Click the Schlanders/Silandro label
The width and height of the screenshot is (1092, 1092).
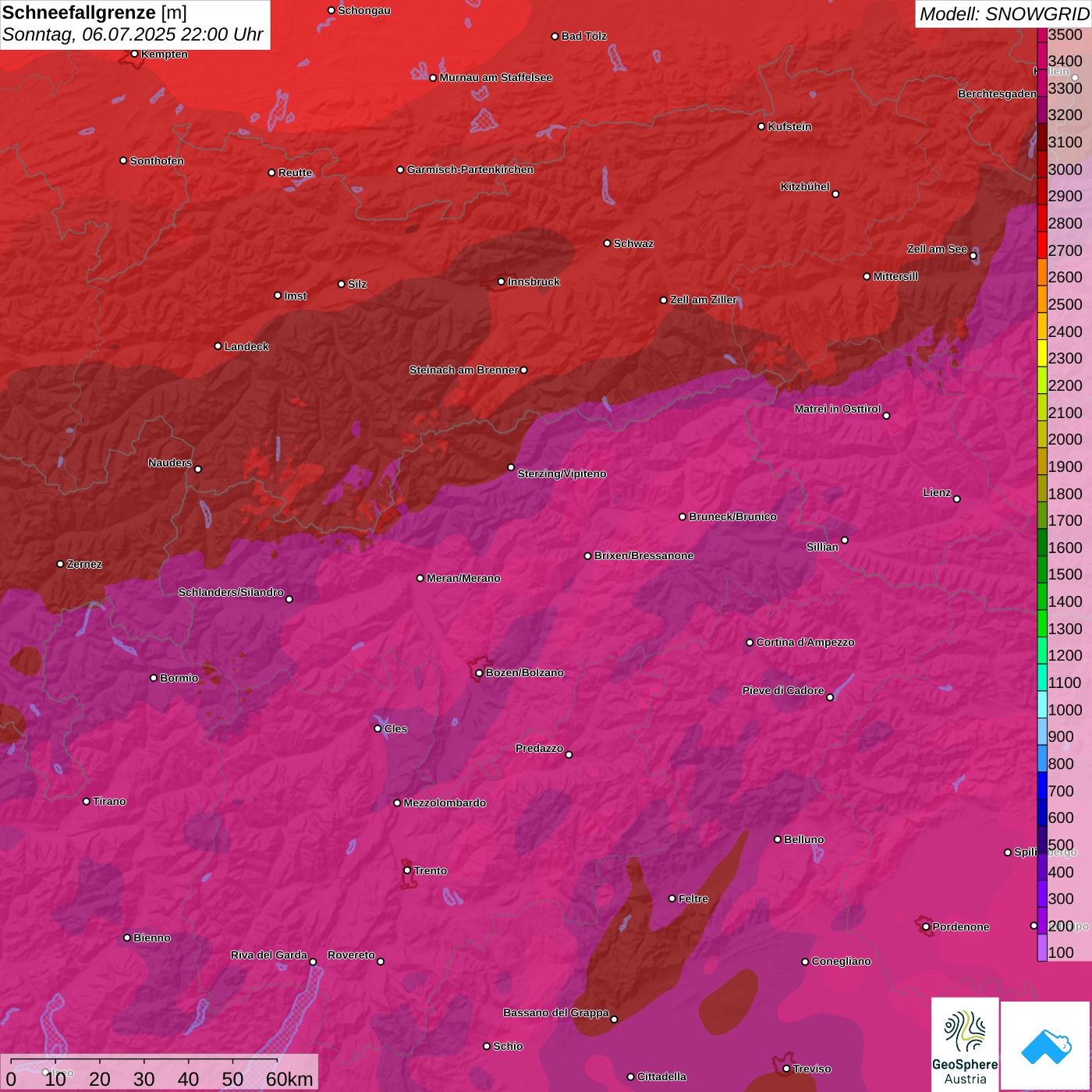pyautogui.click(x=231, y=592)
